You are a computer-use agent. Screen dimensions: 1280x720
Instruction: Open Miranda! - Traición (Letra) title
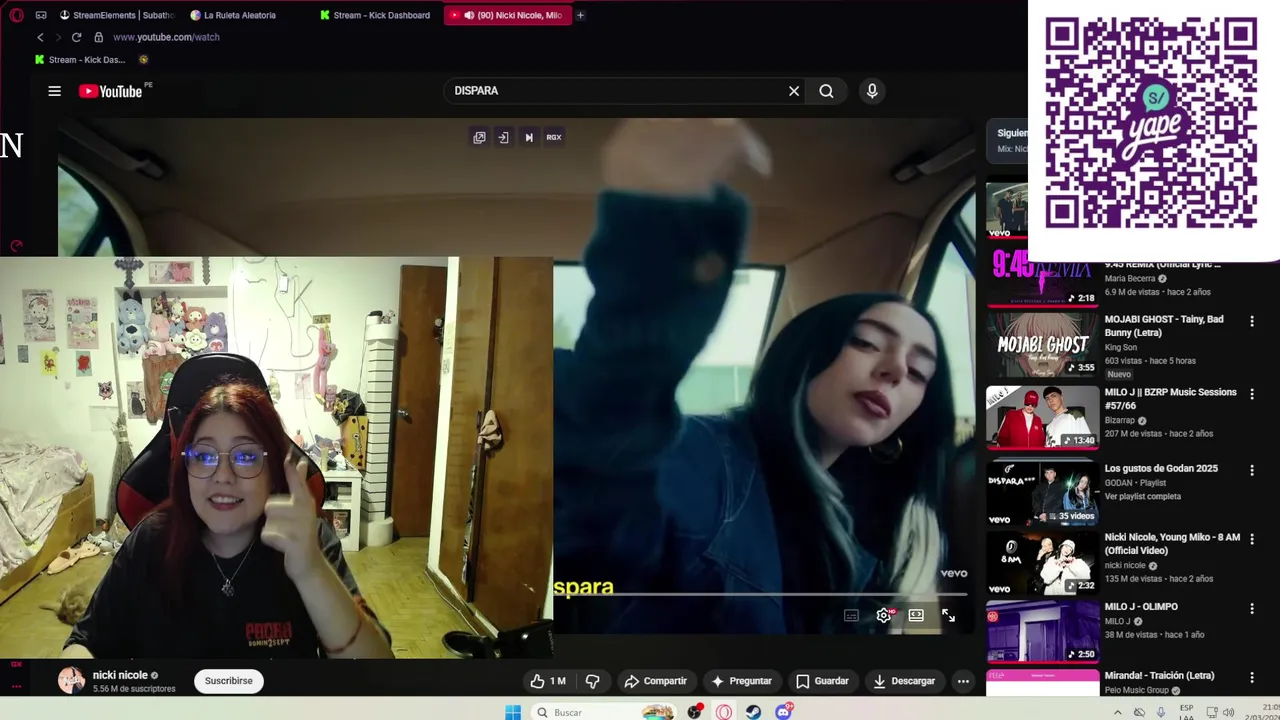(1159, 675)
